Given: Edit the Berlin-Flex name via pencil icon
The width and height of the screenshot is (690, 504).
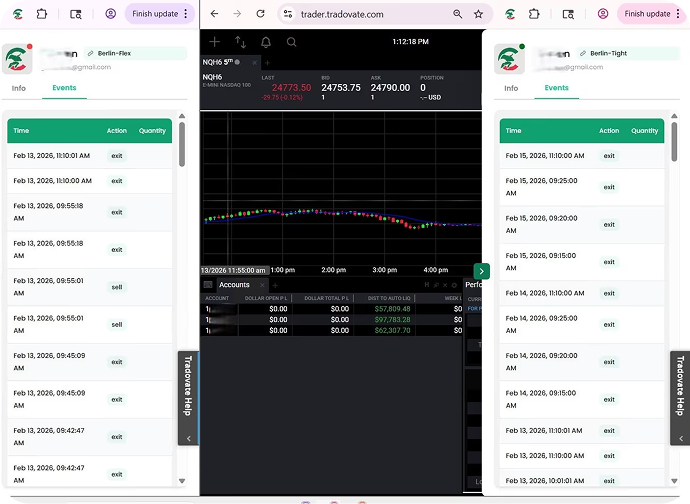Looking at the screenshot, I should pyautogui.click(x=91, y=53).
